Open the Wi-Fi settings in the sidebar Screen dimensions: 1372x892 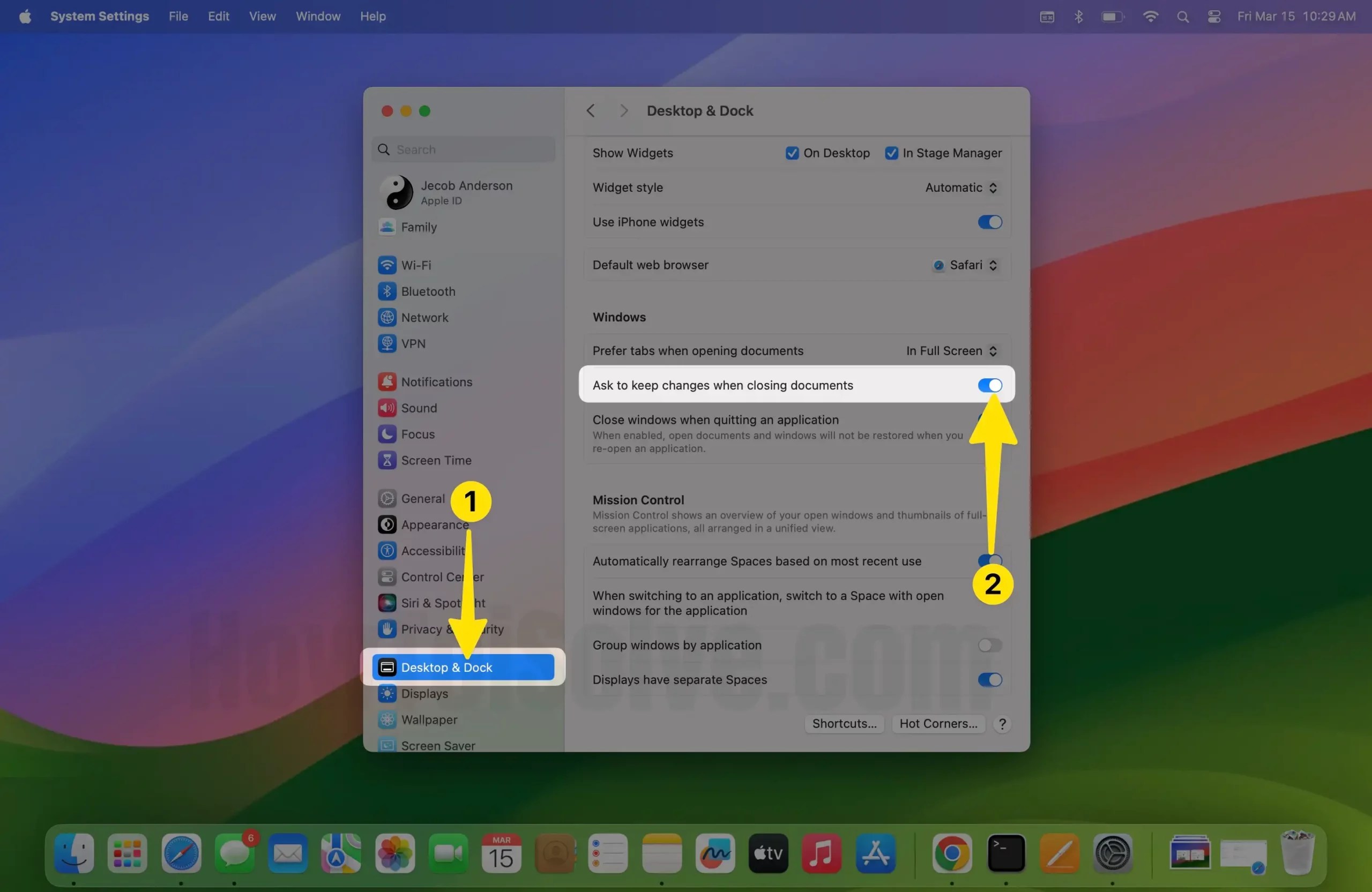click(417, 265)
